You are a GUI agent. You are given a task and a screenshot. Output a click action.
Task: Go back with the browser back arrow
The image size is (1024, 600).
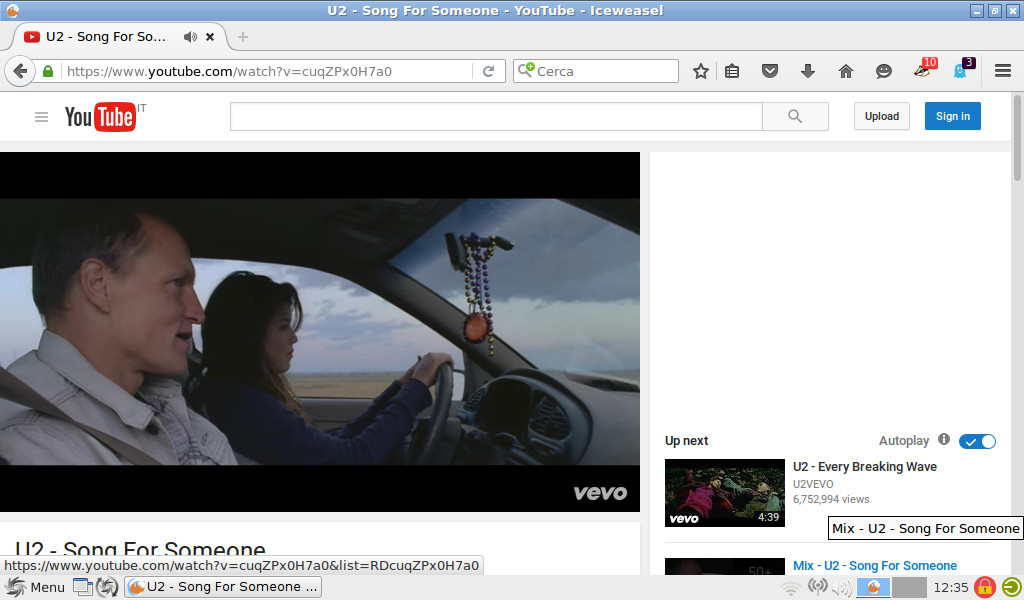[x=20, y=71]
